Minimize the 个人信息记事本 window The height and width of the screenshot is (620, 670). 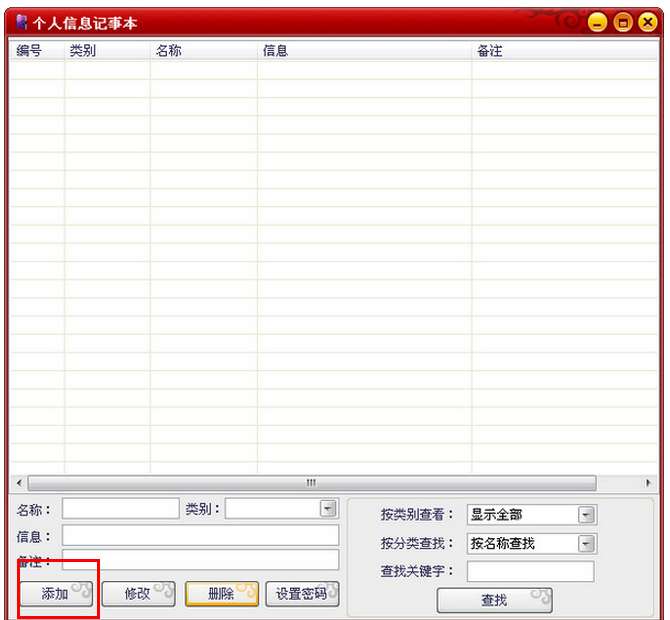(597, 22)
